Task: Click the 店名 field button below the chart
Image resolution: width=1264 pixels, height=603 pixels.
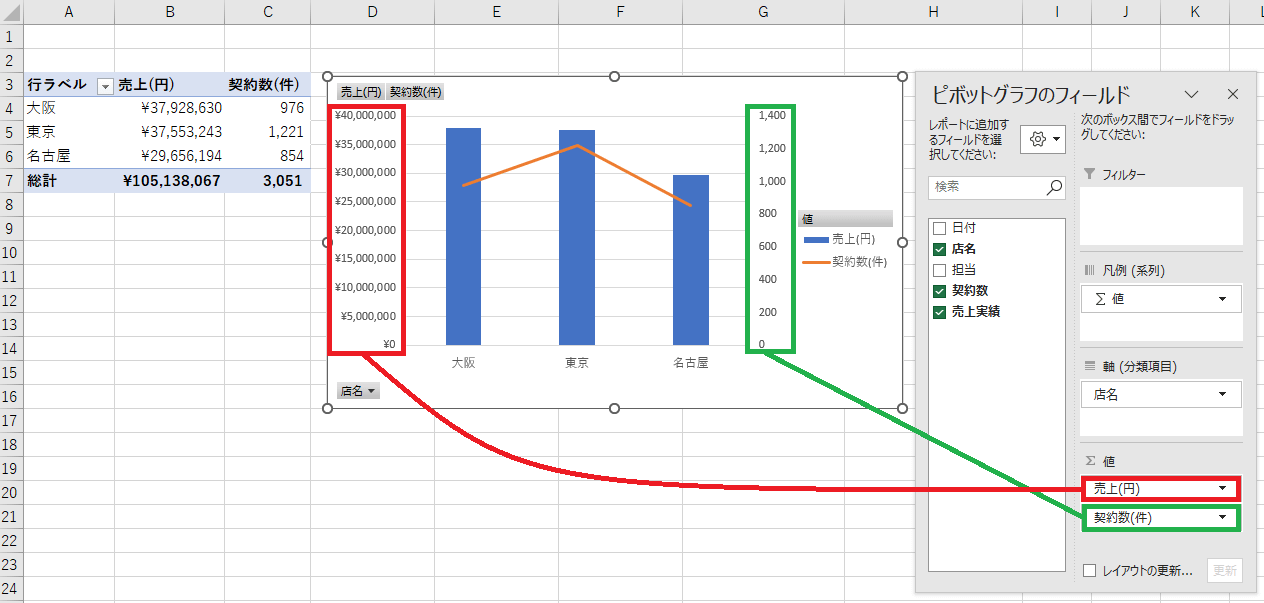Action: tap(358, 391)
